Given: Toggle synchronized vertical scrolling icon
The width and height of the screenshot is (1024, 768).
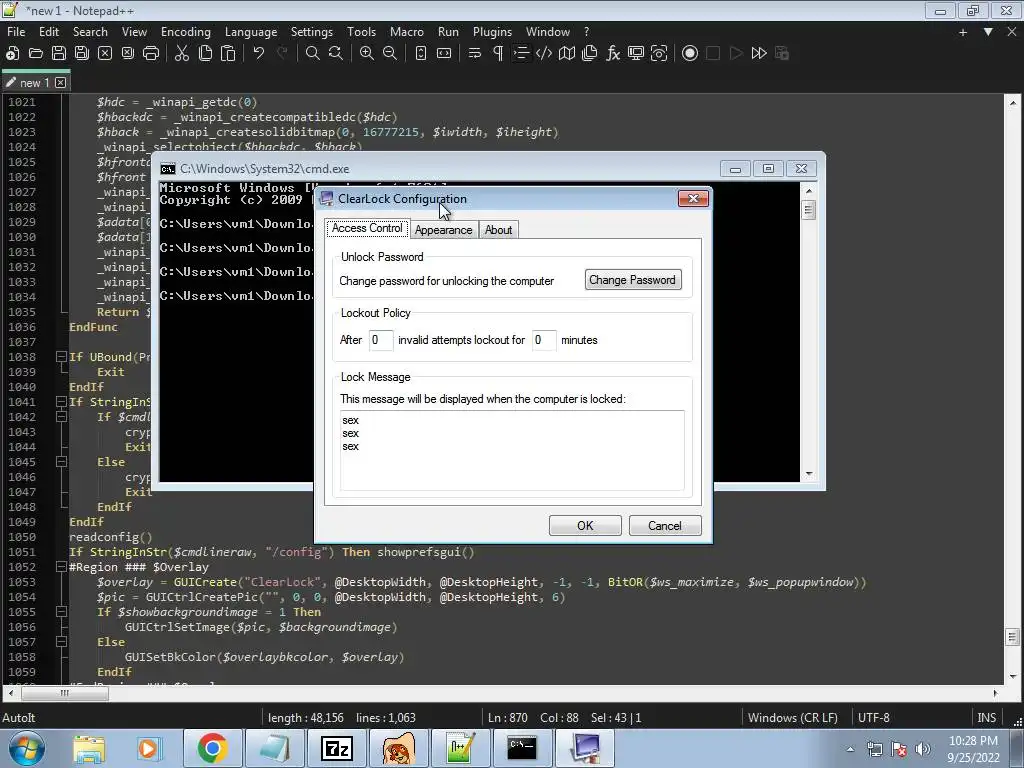Looking at the screenshot, I should tap(421, 54).
